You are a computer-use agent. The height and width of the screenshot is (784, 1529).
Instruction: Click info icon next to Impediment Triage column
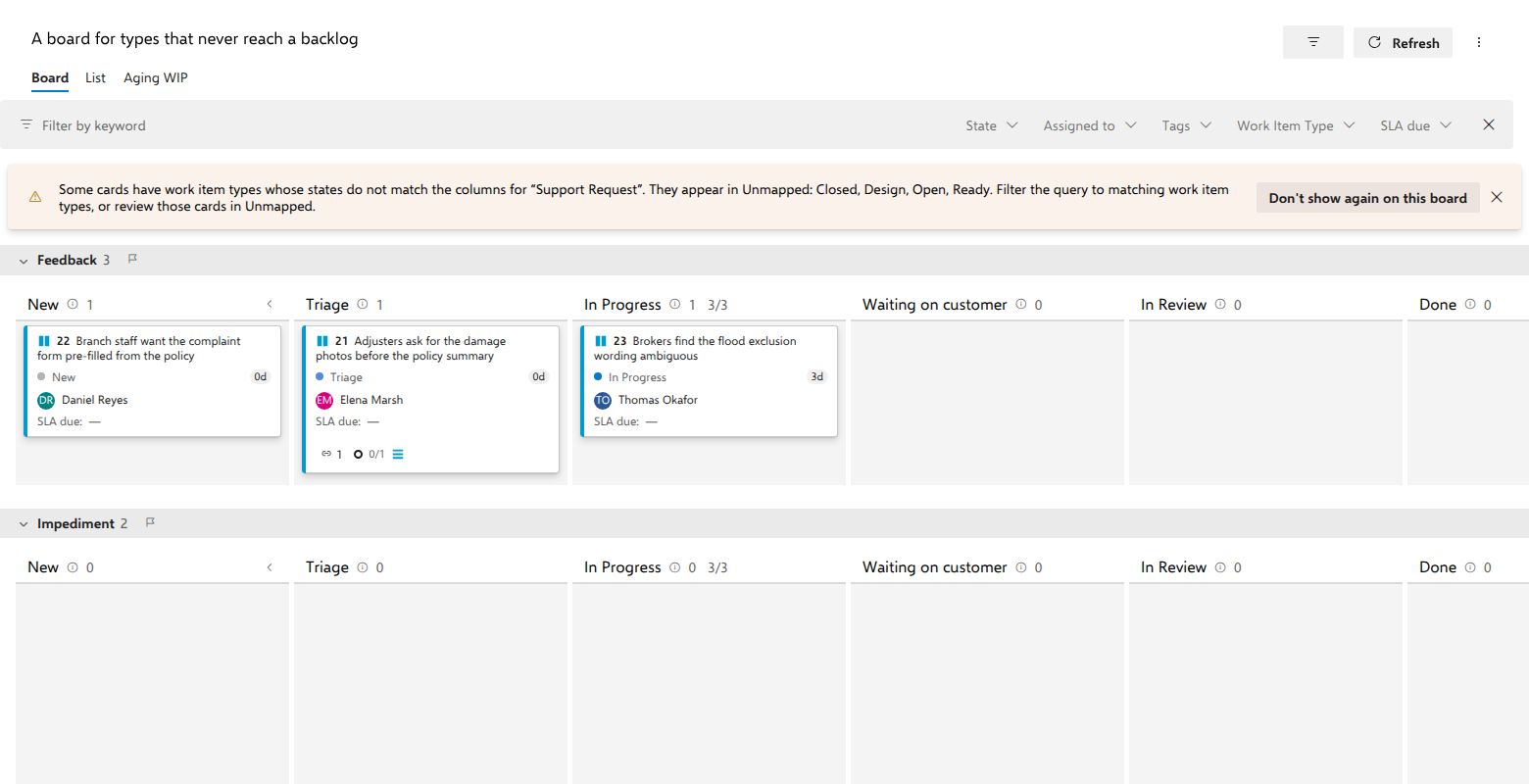[363, 567]
